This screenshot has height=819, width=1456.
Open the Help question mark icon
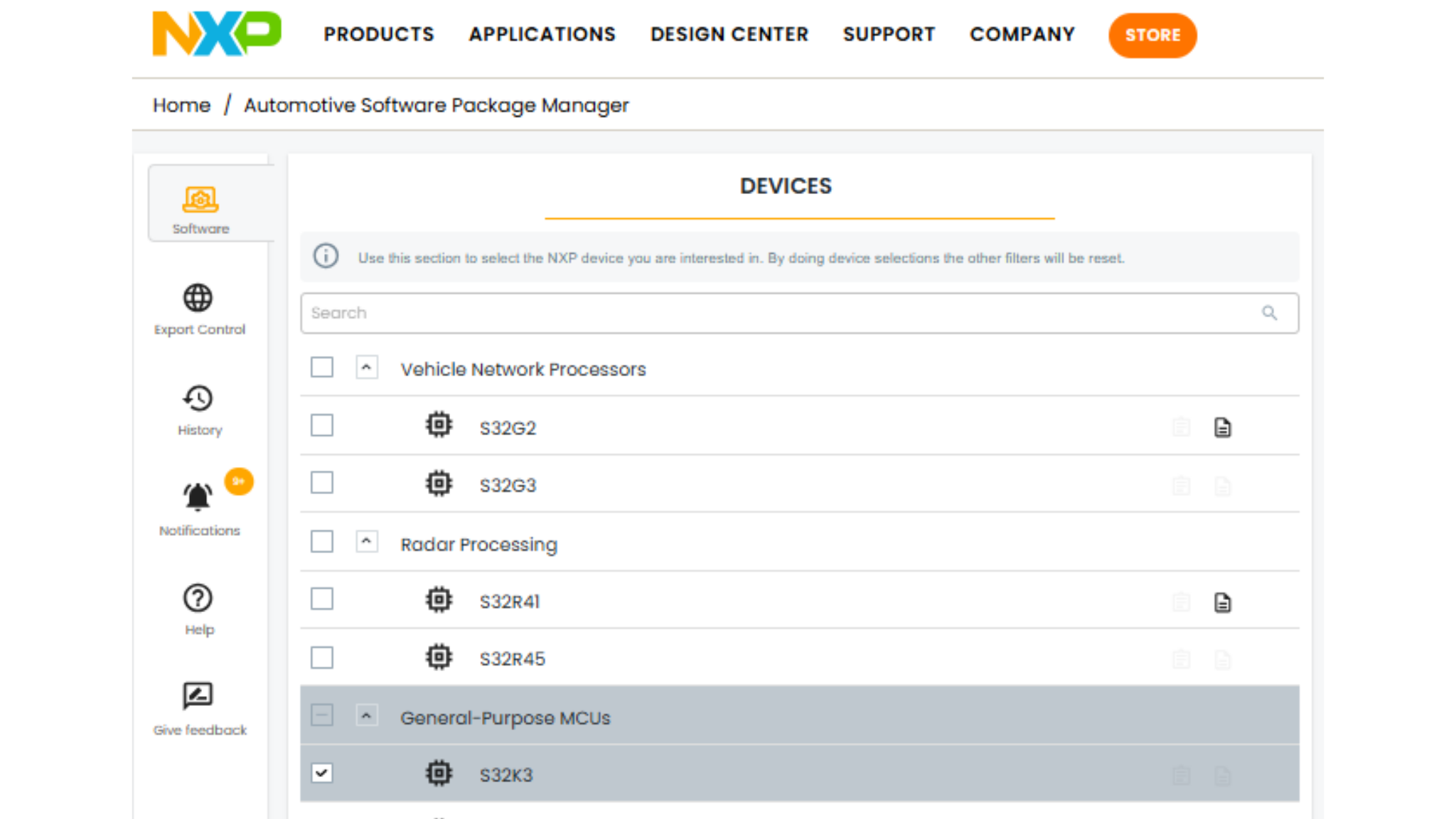[x=198, y=598]
